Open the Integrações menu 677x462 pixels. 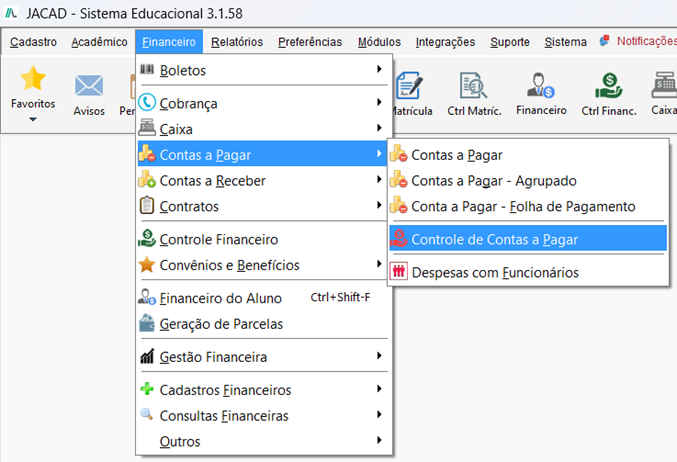point(445,42)
